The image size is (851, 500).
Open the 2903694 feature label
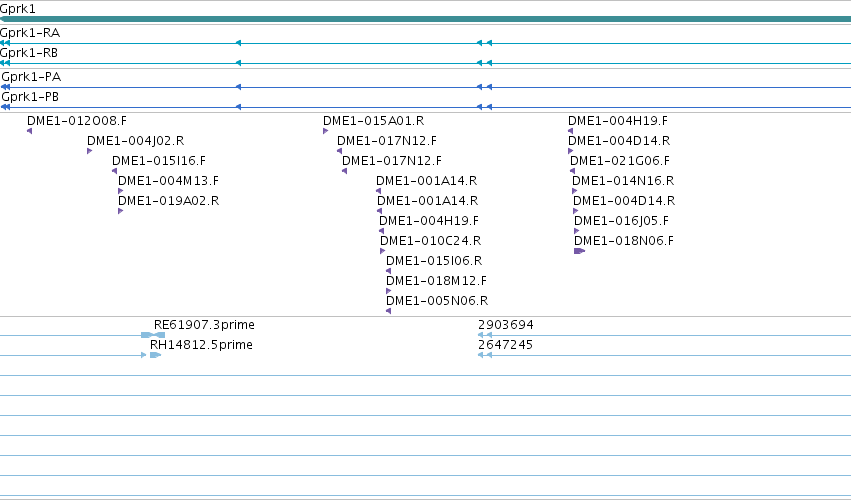(506, 325)
